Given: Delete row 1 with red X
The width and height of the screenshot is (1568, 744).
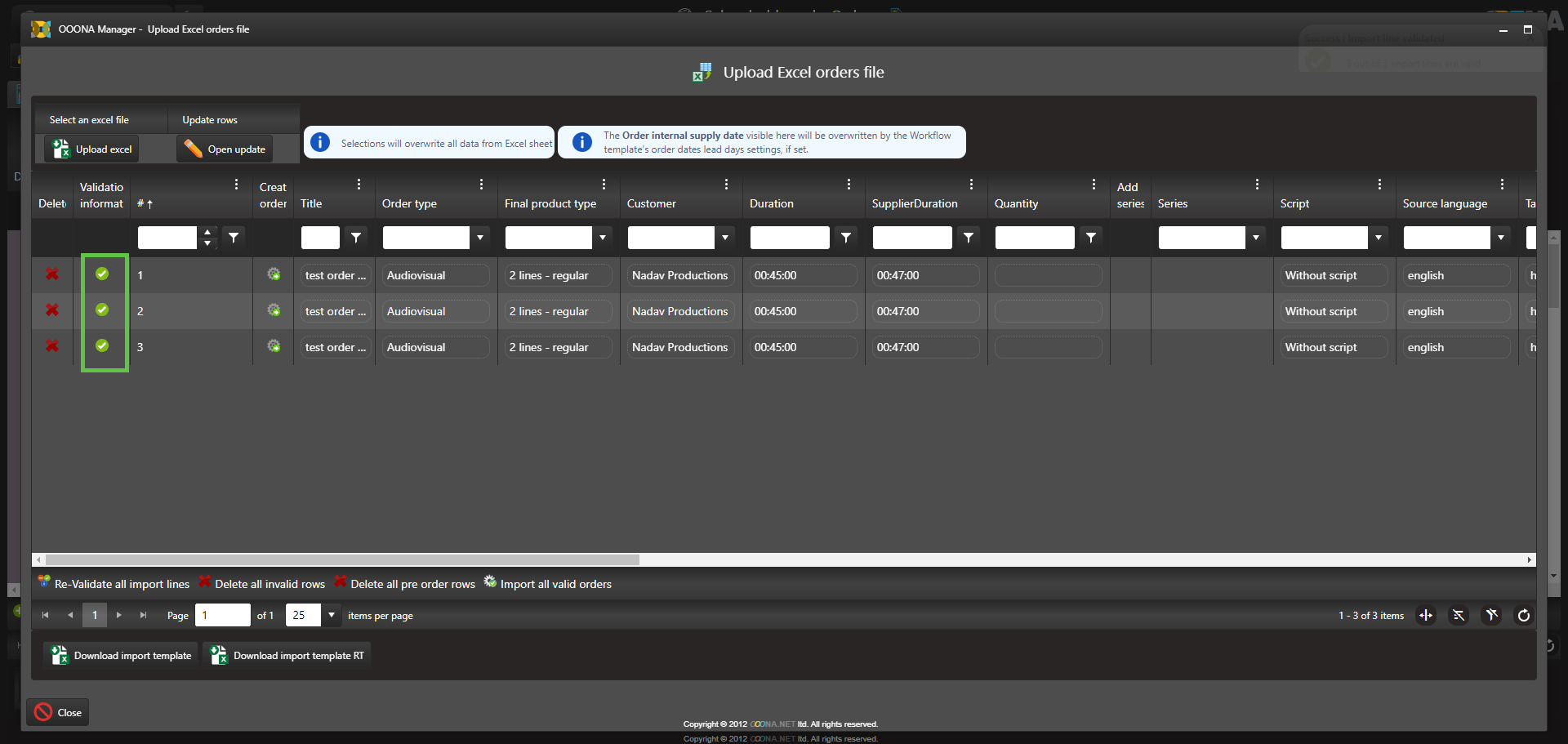Looking at the screenshot, I should pos(52,274).
